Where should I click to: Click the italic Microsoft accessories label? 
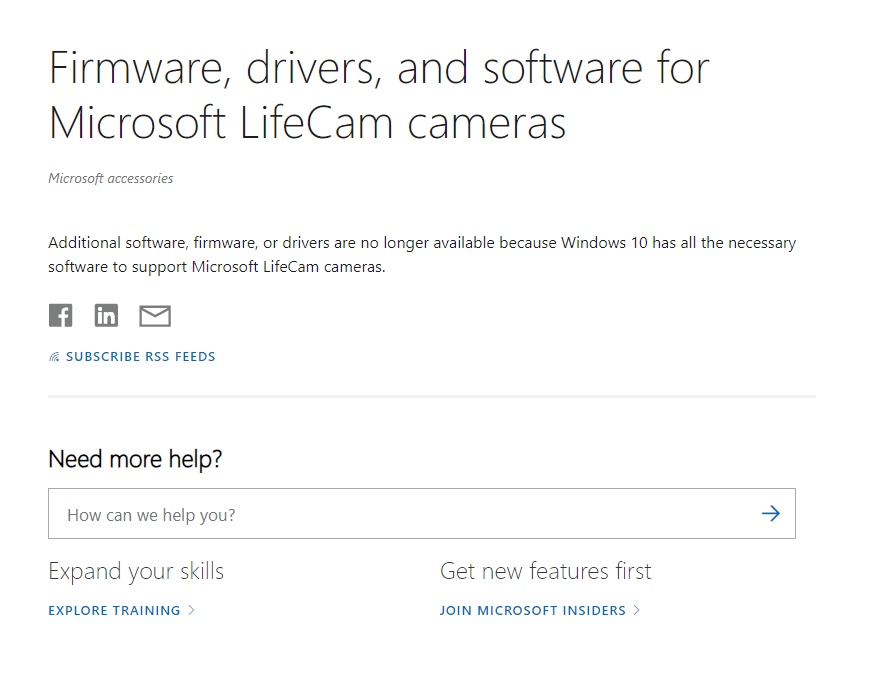coord(111,178)
